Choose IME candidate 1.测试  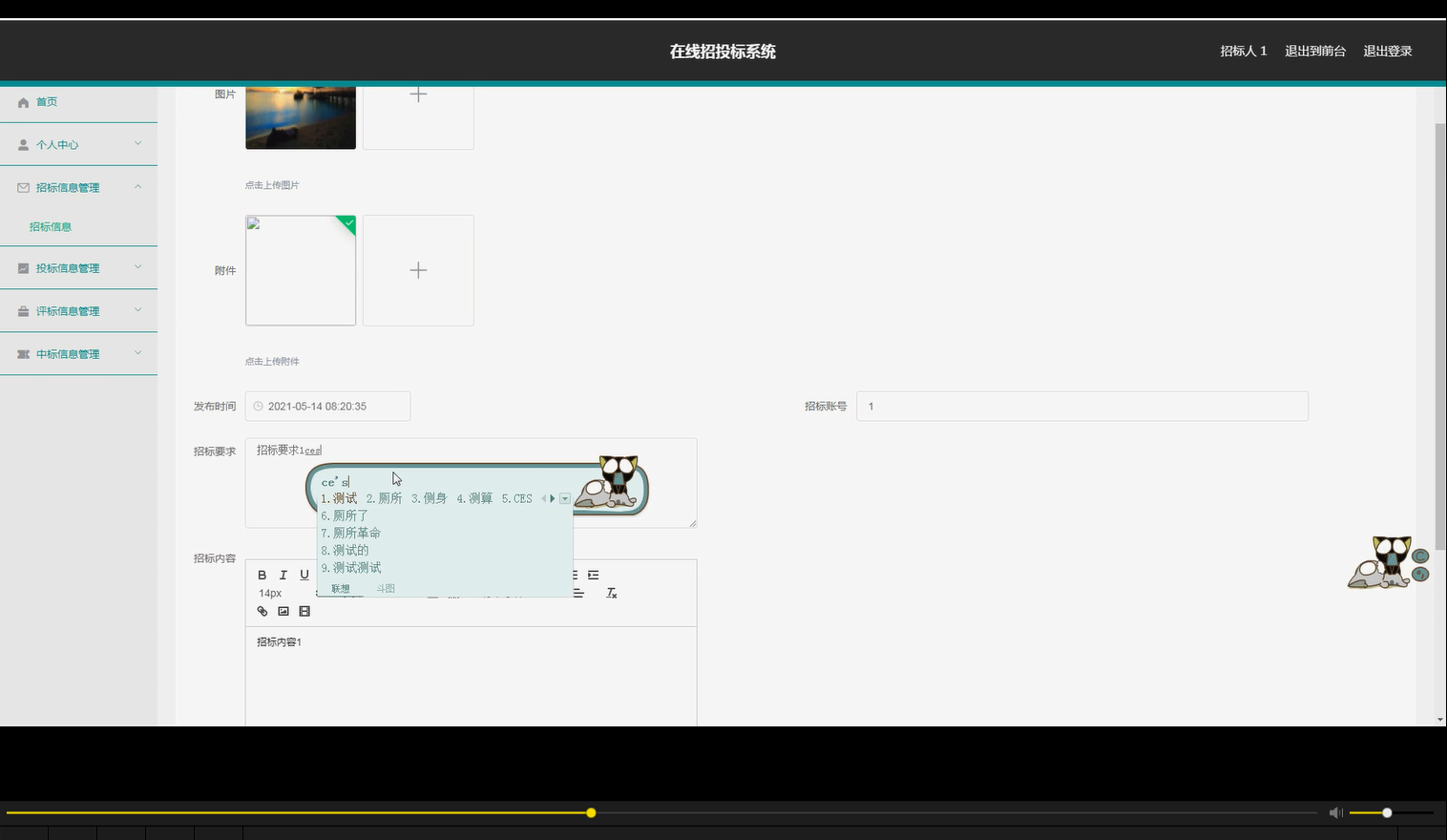pos(339,498)
